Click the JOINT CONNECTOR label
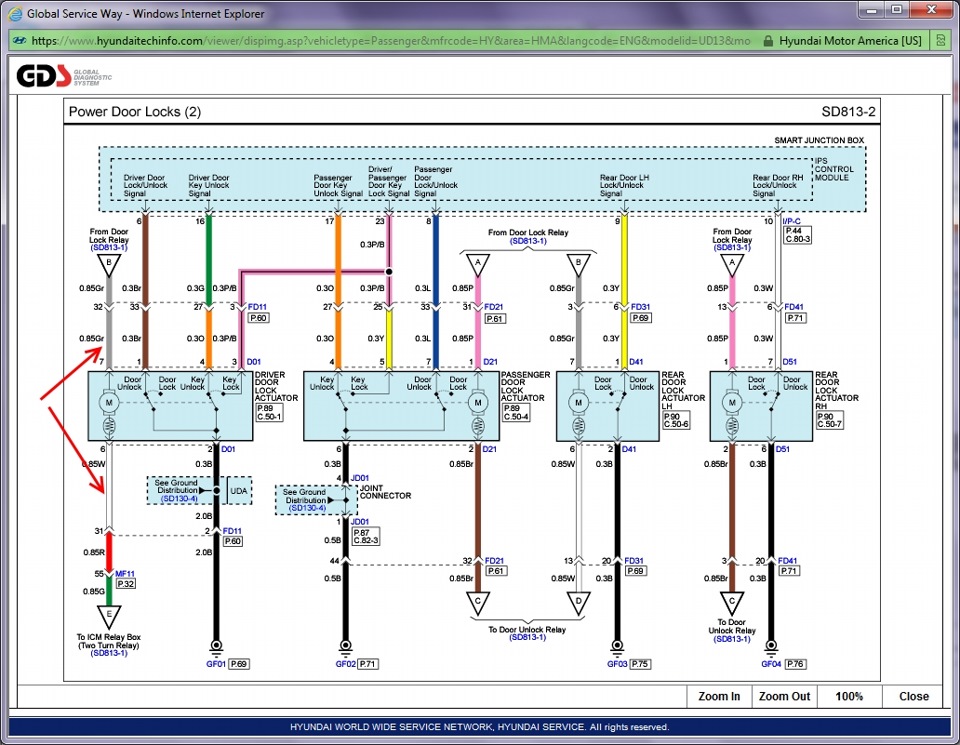960x745 pixels. 385,492
